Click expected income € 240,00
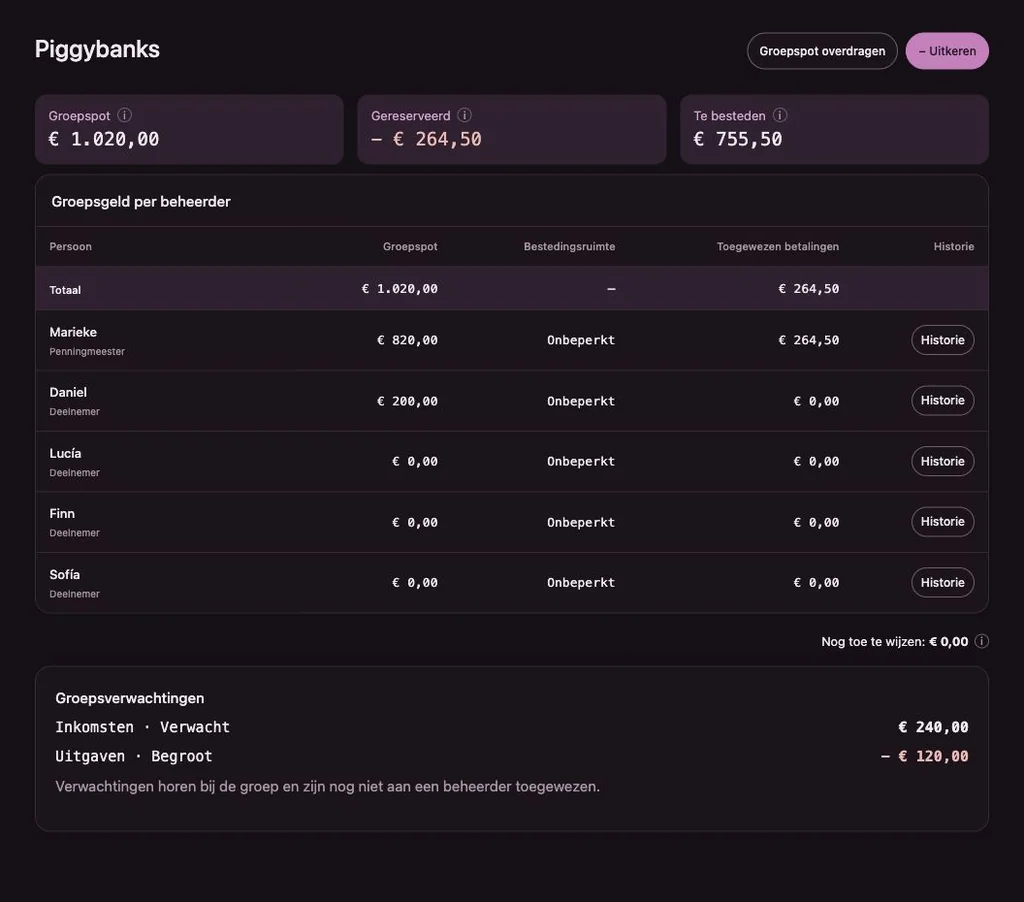This screenshot has width=1024, height=902. click(x=933, y=727)
